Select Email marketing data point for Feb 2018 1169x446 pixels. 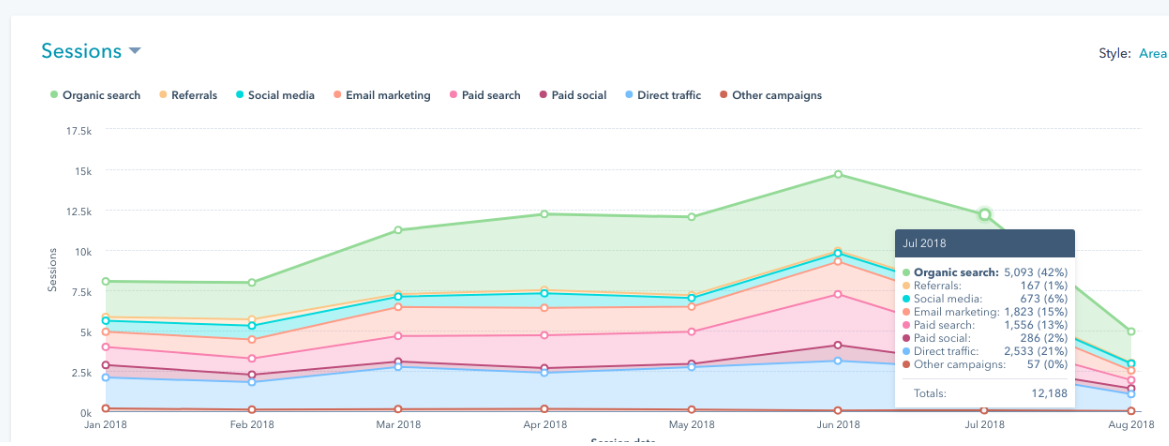[x=252, y=339]
